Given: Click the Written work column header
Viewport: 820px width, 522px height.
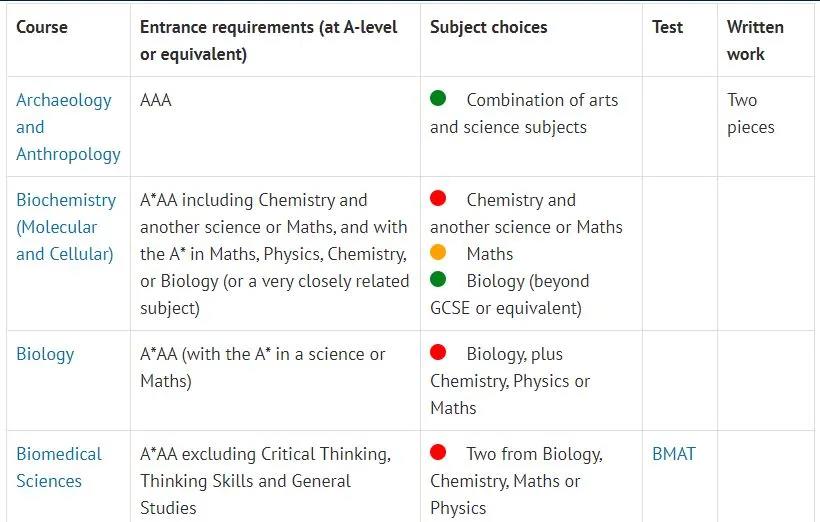Looking at the screenshot, I should pyautogui.click(x=755, y=41).
